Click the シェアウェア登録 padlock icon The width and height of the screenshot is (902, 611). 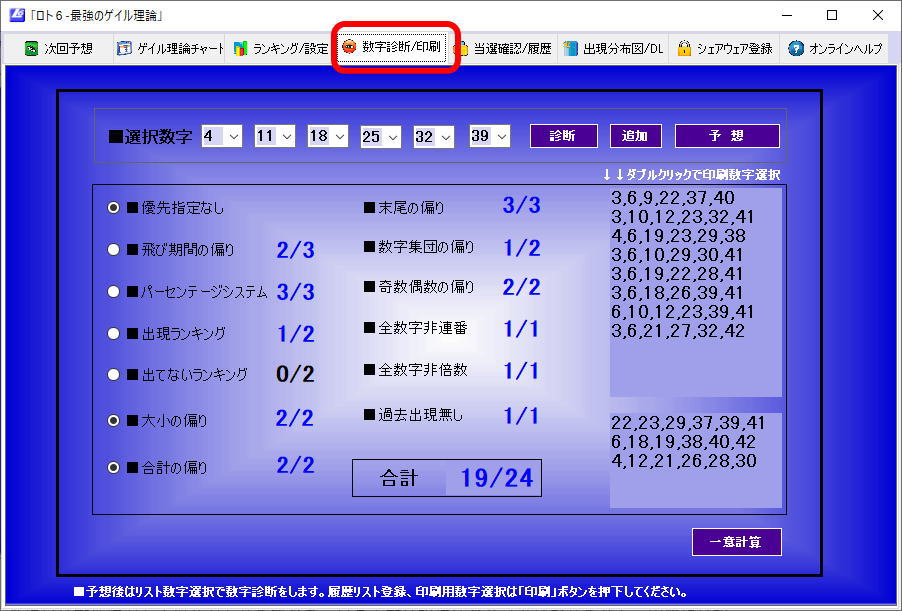684,48
